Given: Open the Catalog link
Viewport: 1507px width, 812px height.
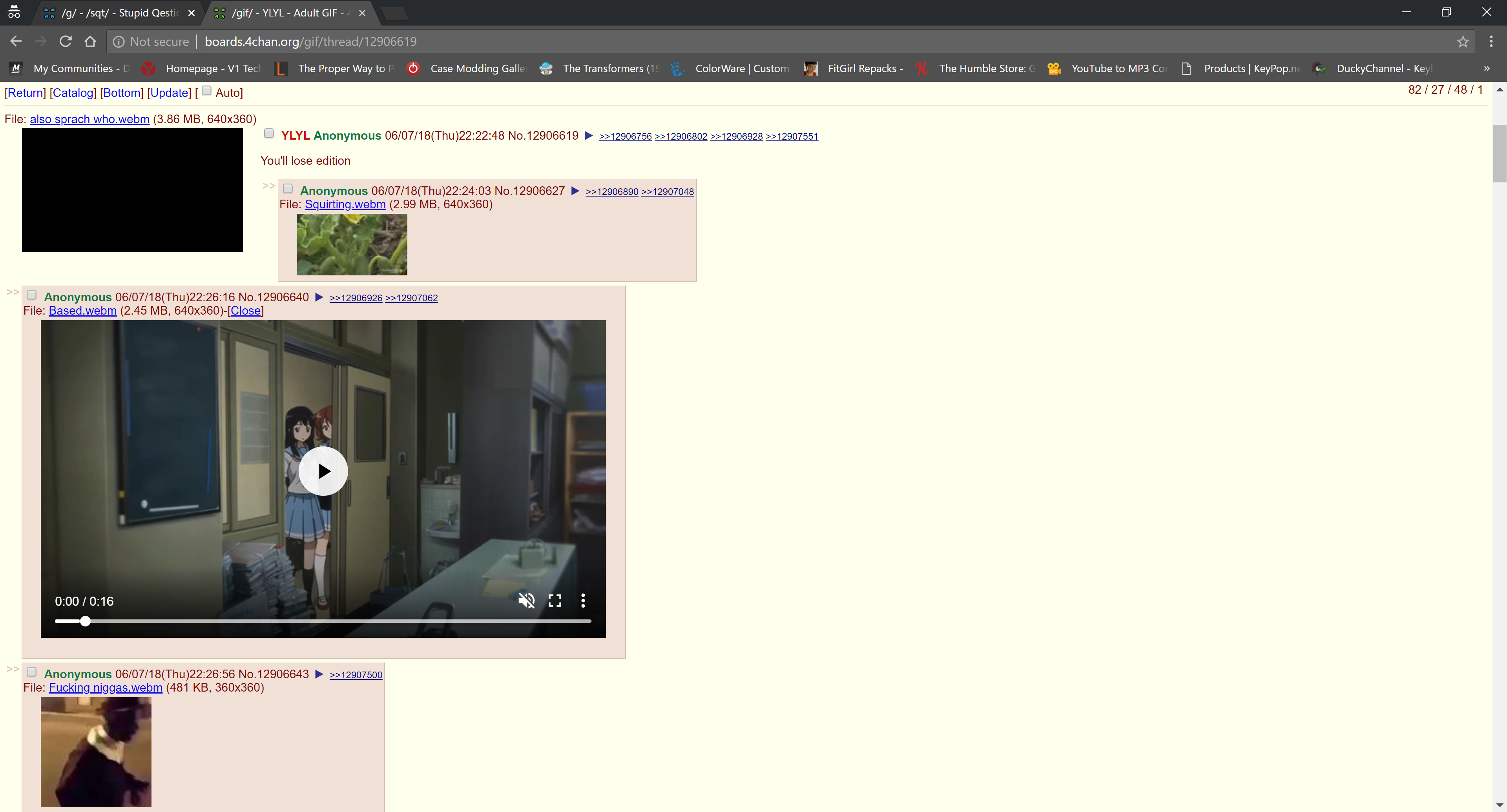Looking at the screenshot, I should [73, 93].
